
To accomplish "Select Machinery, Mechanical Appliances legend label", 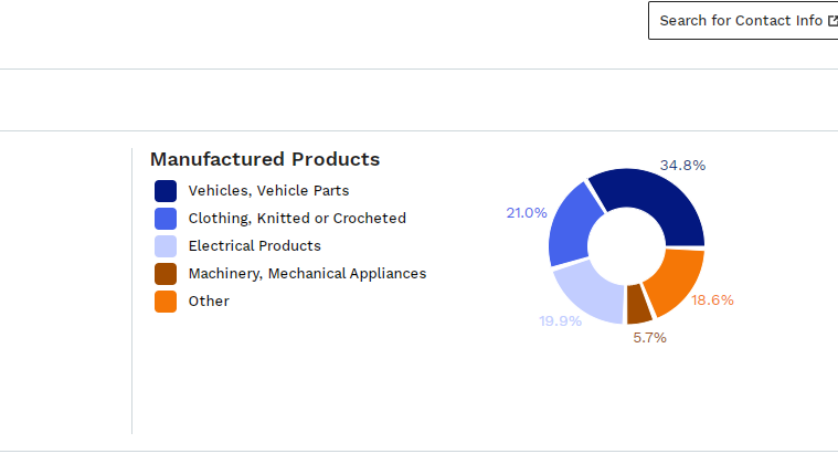I will click(307, 274).
